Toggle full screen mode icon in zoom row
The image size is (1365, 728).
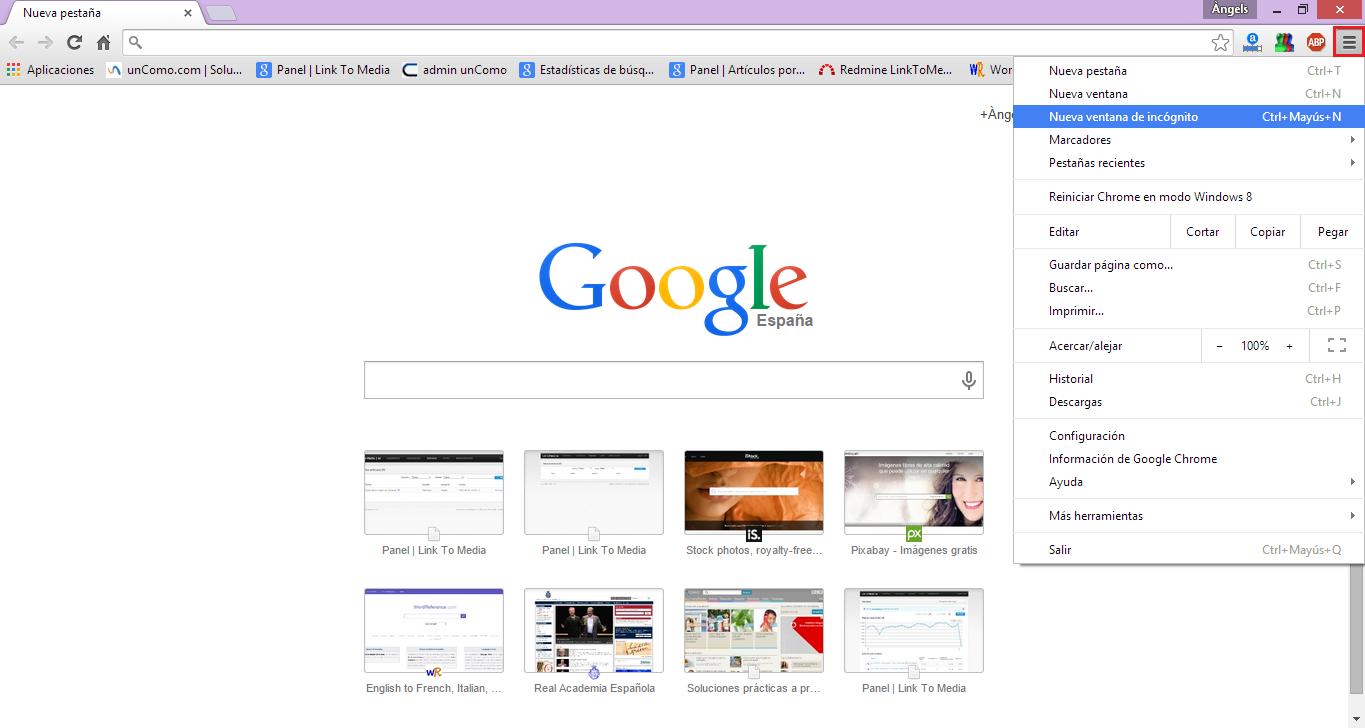[1336, 346]
